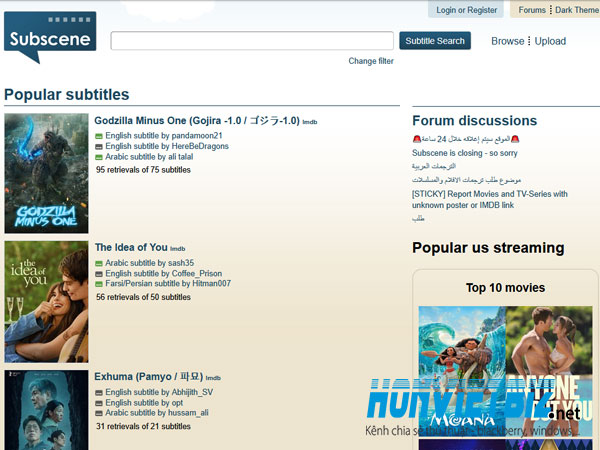Open the imdb link next to Godzilla Minus One
The height and width of the screenshot is (450, 600).
coord(310,122)
